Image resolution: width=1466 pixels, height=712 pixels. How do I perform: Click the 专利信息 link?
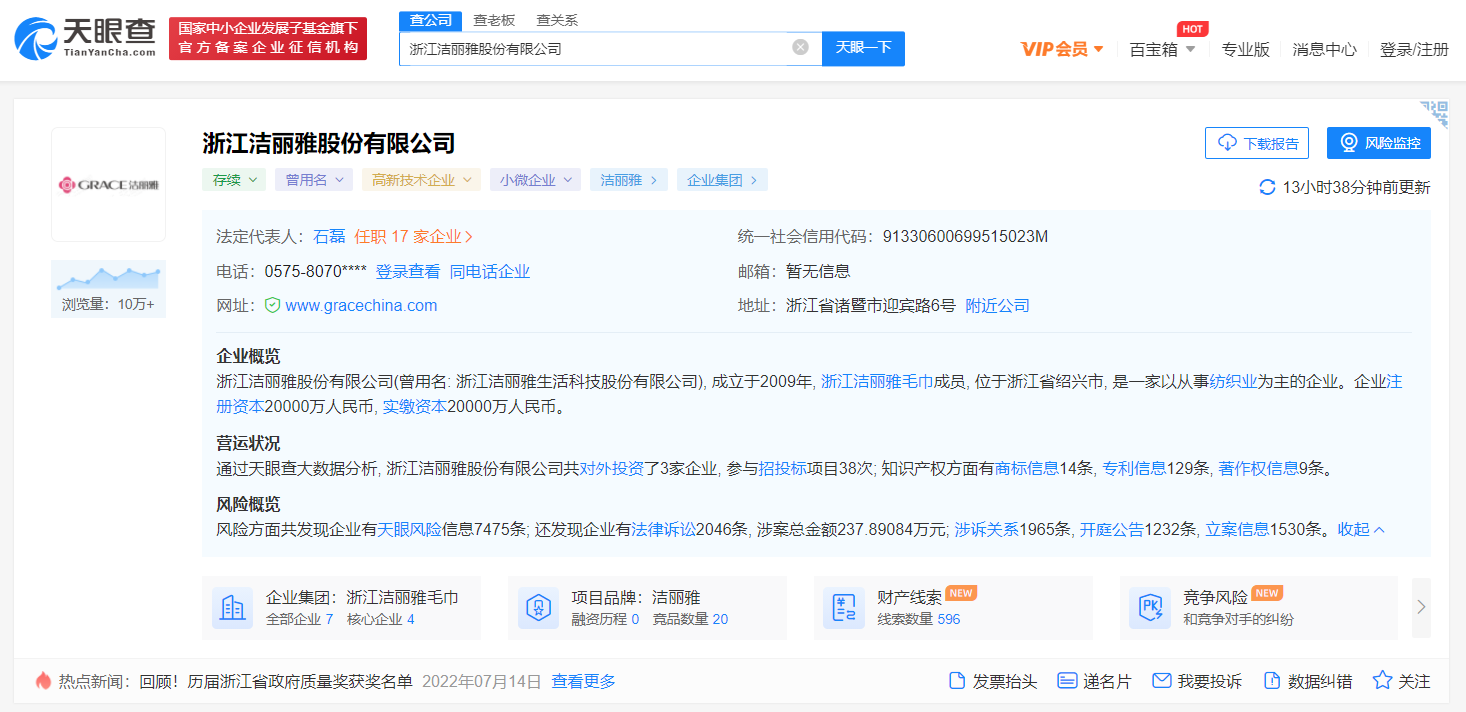coord(1134,468)
